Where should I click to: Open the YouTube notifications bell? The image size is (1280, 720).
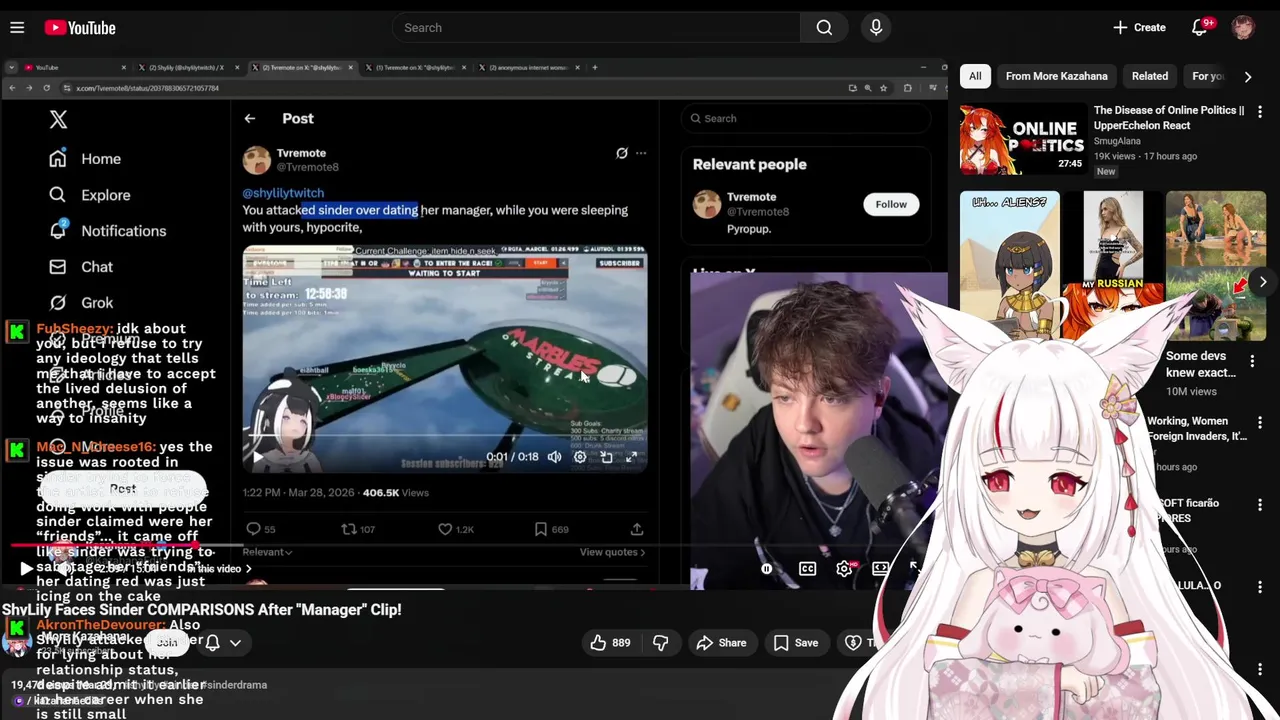1200,28
